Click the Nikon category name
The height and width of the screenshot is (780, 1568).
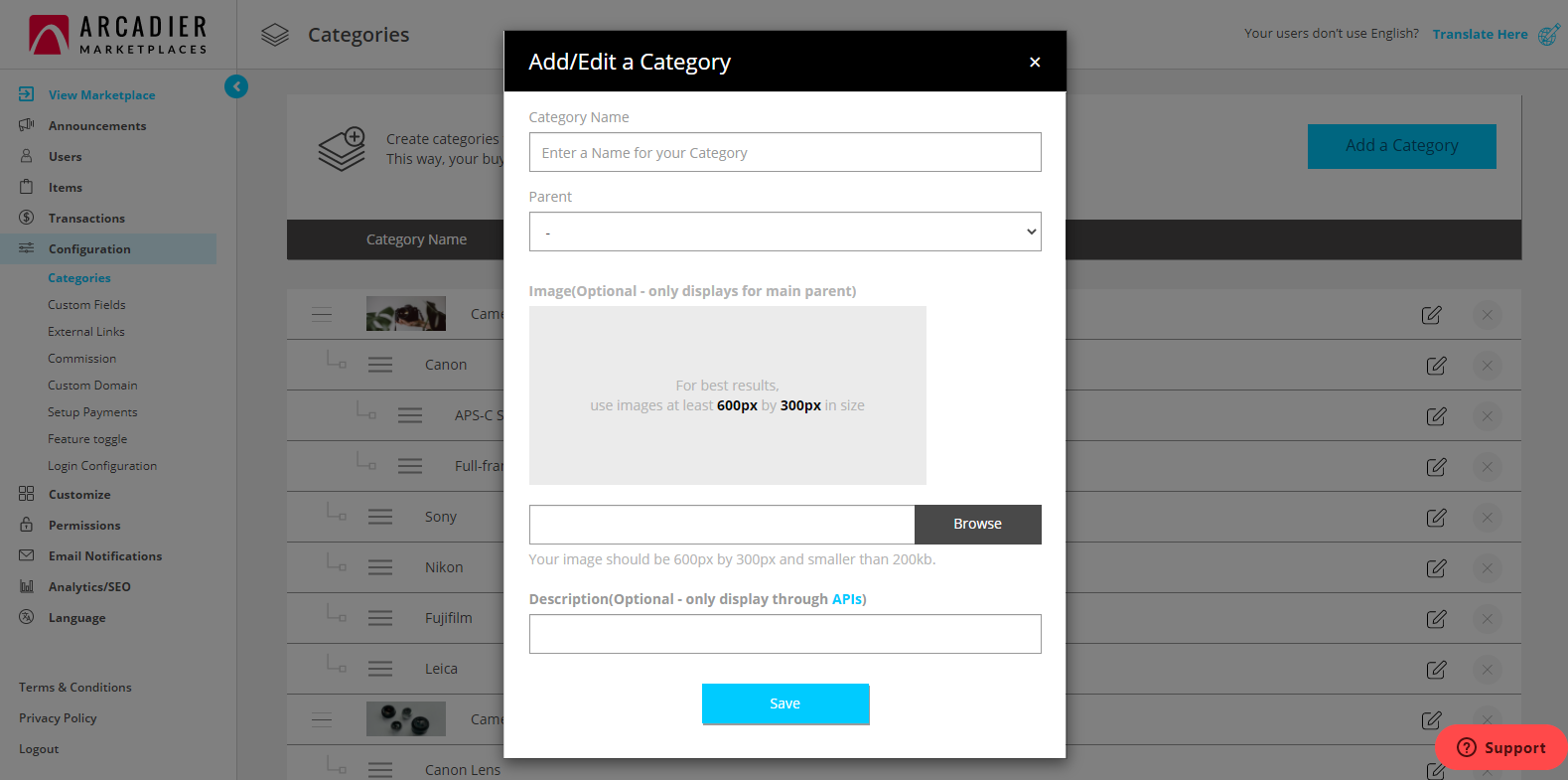[x=444, y=567]
